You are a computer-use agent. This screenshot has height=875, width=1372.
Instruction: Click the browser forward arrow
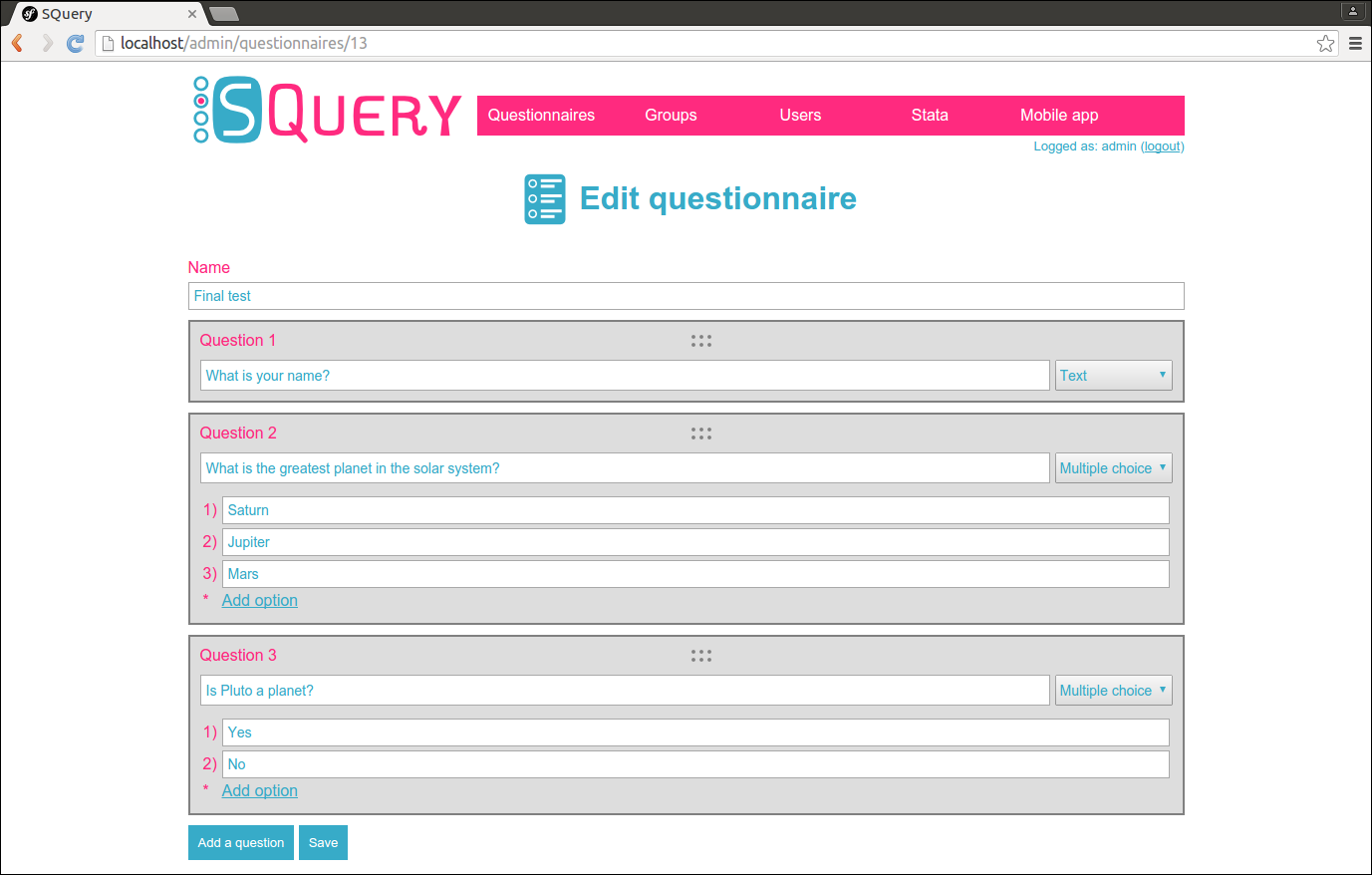coord(46,43)
